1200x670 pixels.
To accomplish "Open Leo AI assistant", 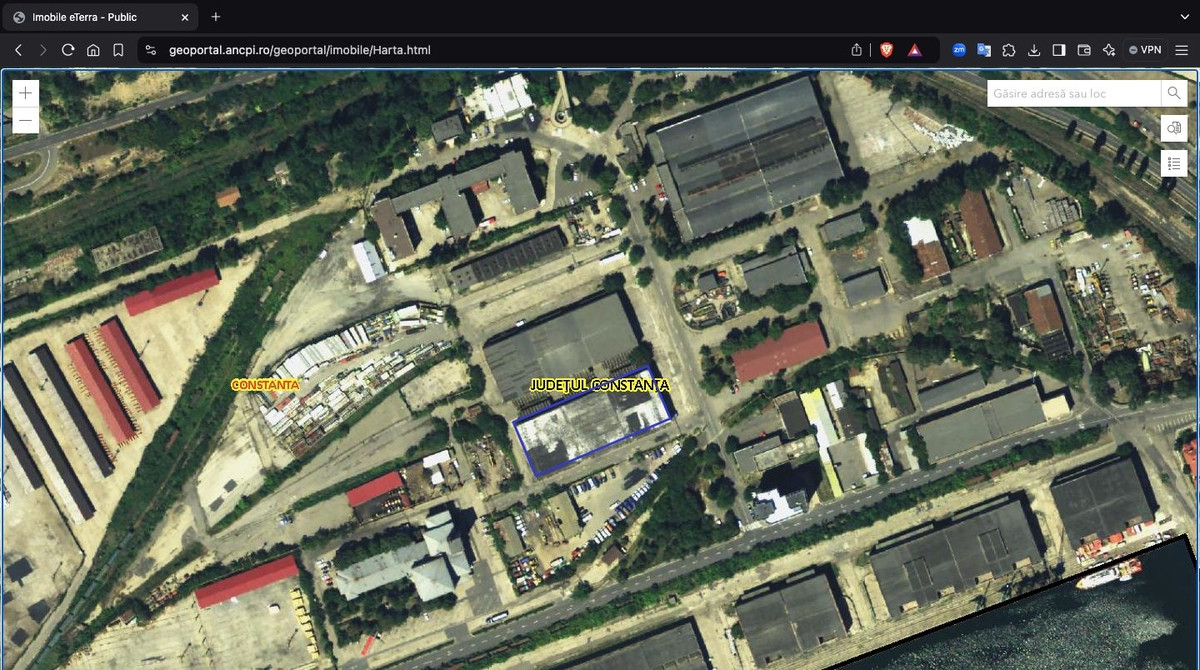I will [1108, 49].
